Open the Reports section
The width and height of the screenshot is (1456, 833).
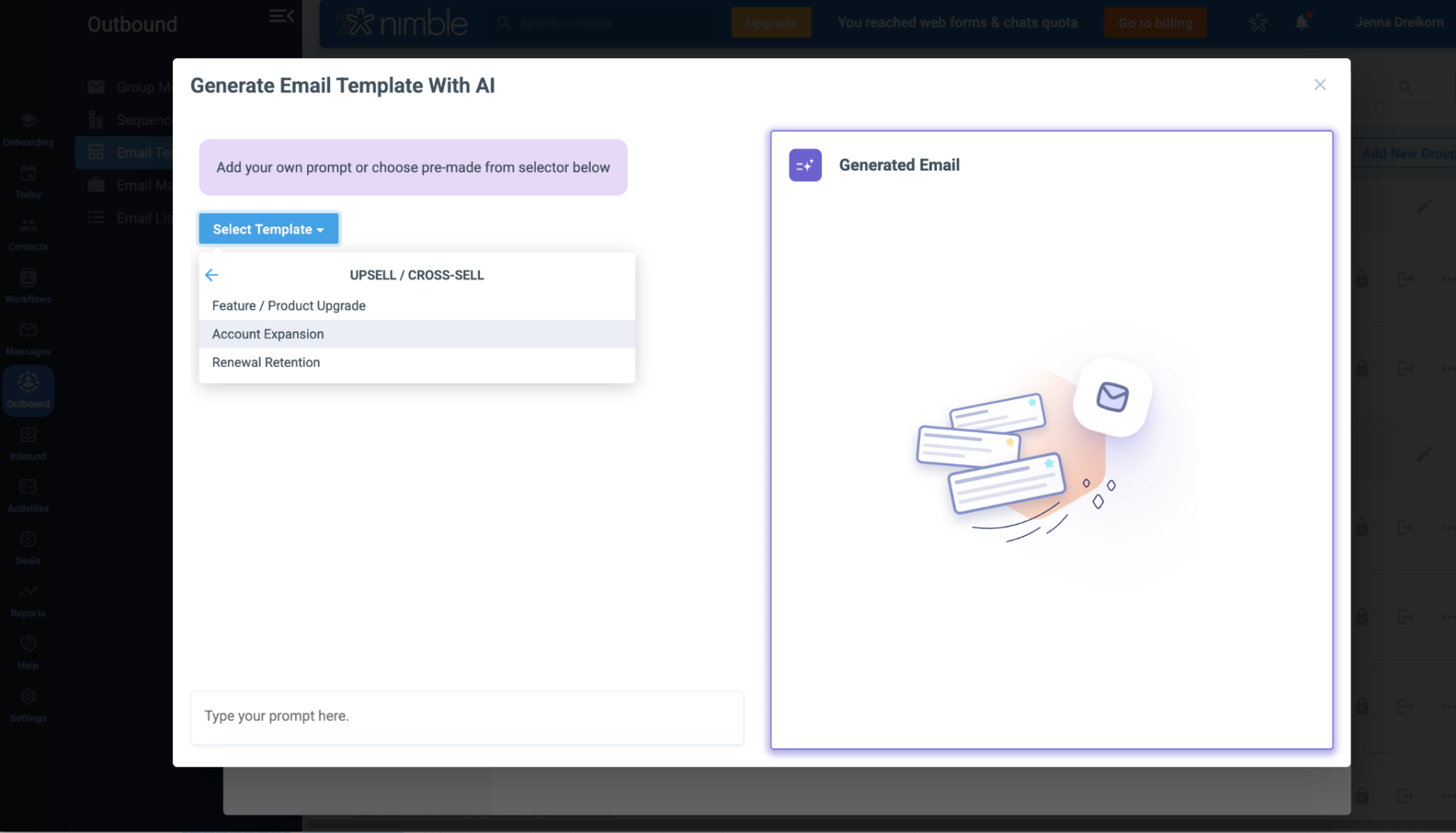[x=28, y=600]
